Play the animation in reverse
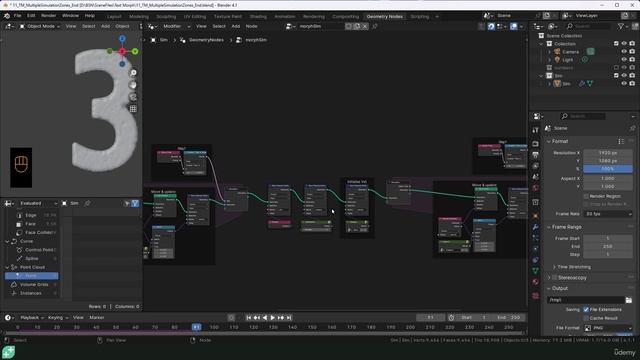Viewport: 640px width, 360px height. [264, 318]
